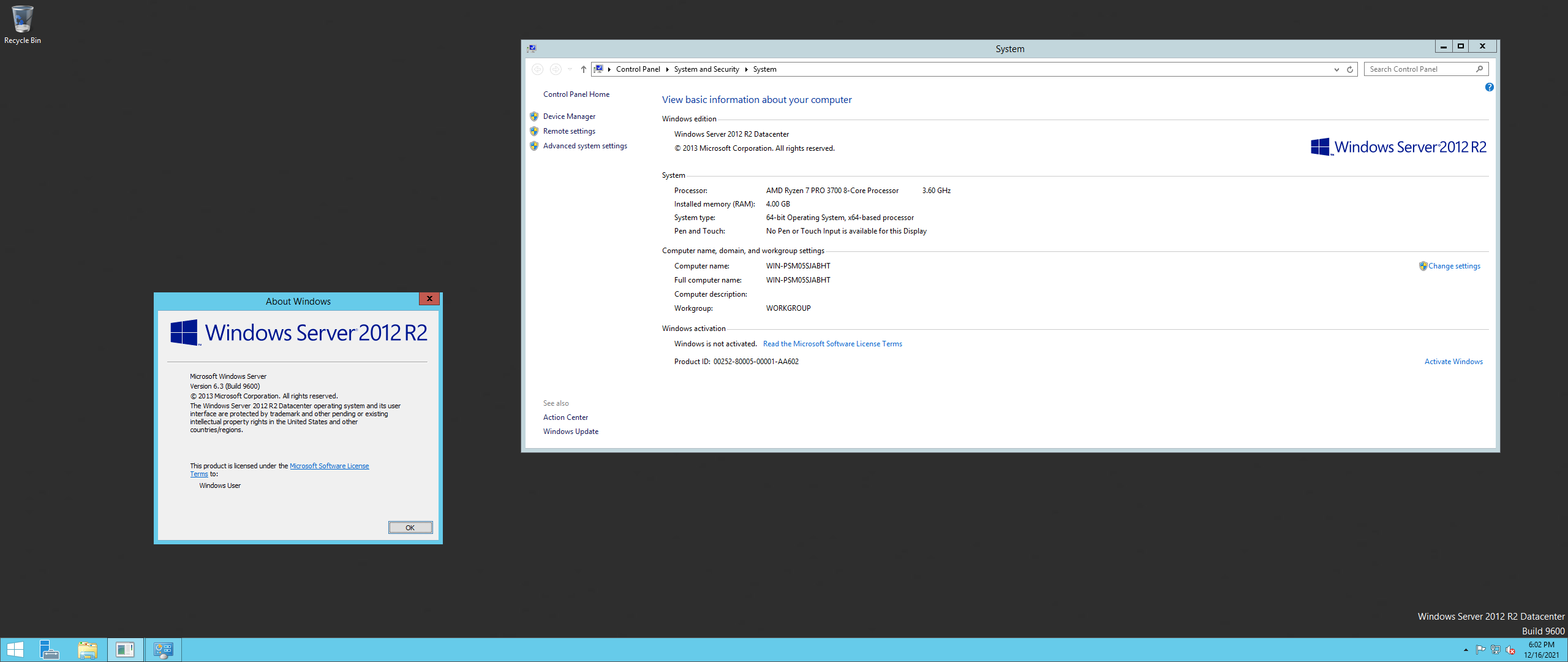Click OK in About Windows dialog
The image size is (1568, 662).
[410, 528]
